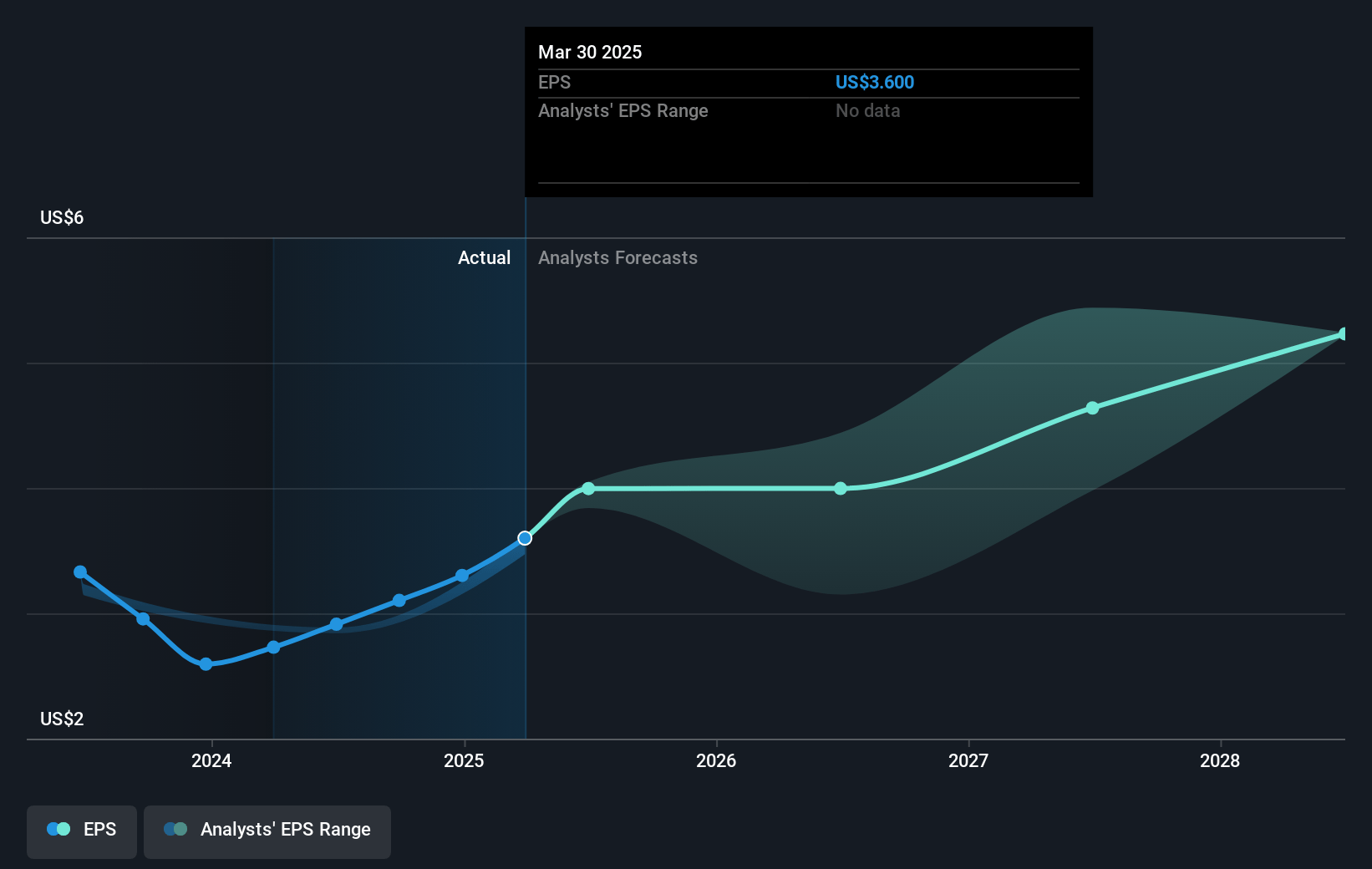Click the 'EPS' label in the tooltip
Image resolution: width=1372 pixels, height=869 pixels.
[554, 83]
